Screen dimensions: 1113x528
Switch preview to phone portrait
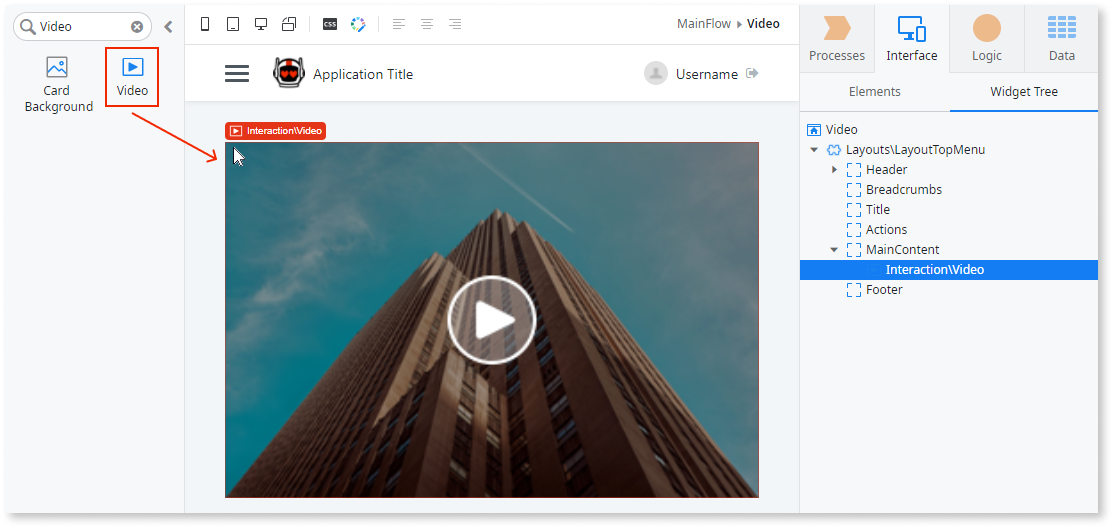tap(205, 24)
